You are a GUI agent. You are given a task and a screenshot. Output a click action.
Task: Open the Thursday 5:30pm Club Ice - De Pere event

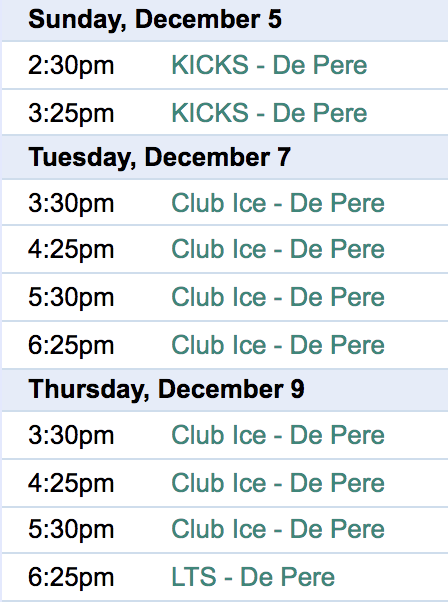[x=278, y=529]
